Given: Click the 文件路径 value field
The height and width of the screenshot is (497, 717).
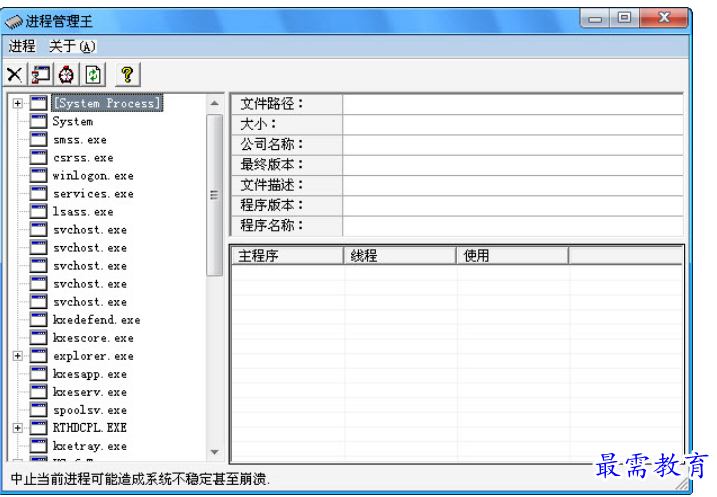Looking at the screenshot, I should pyautogui.click(x=513, y=104).
